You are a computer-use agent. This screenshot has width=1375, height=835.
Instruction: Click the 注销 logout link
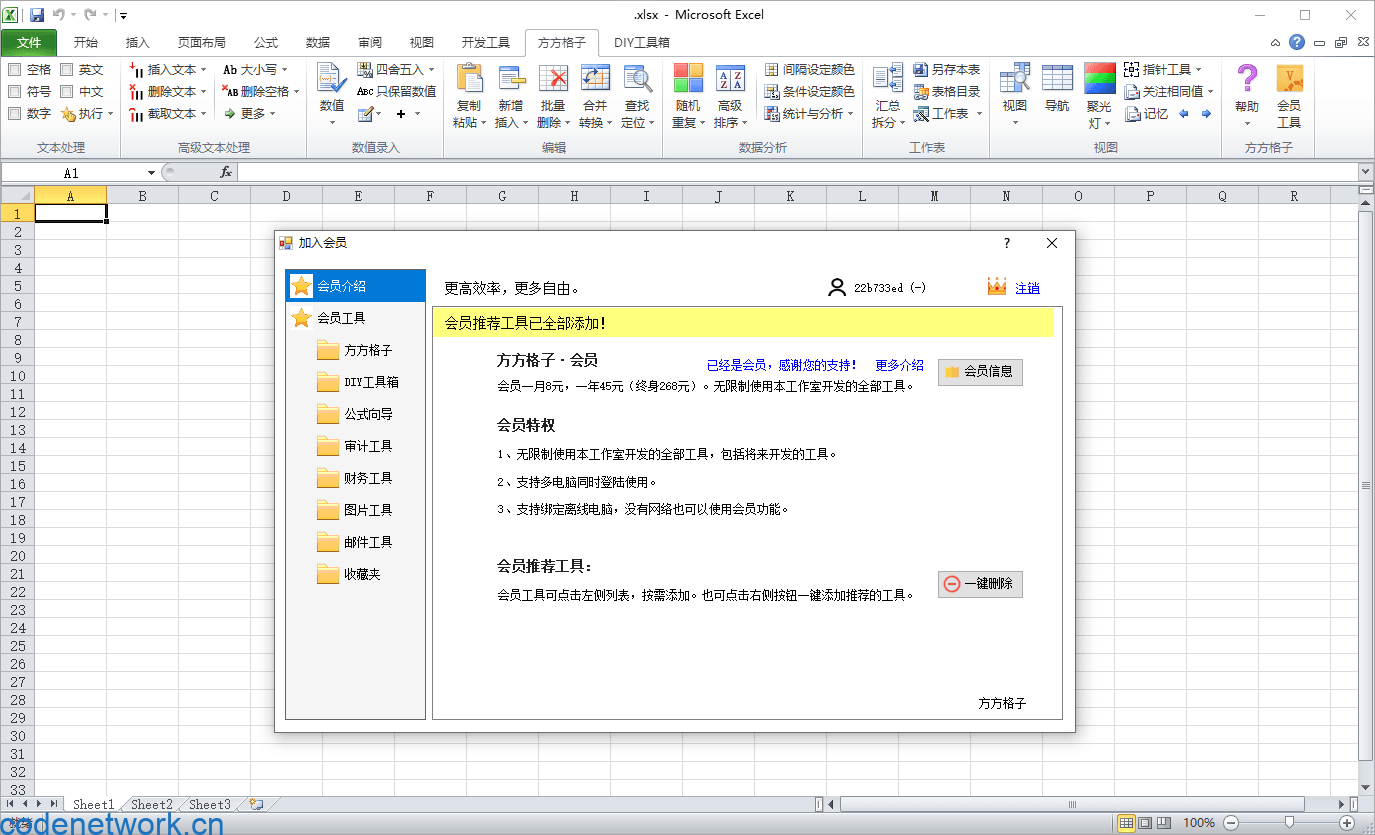tap(1027, 288)
